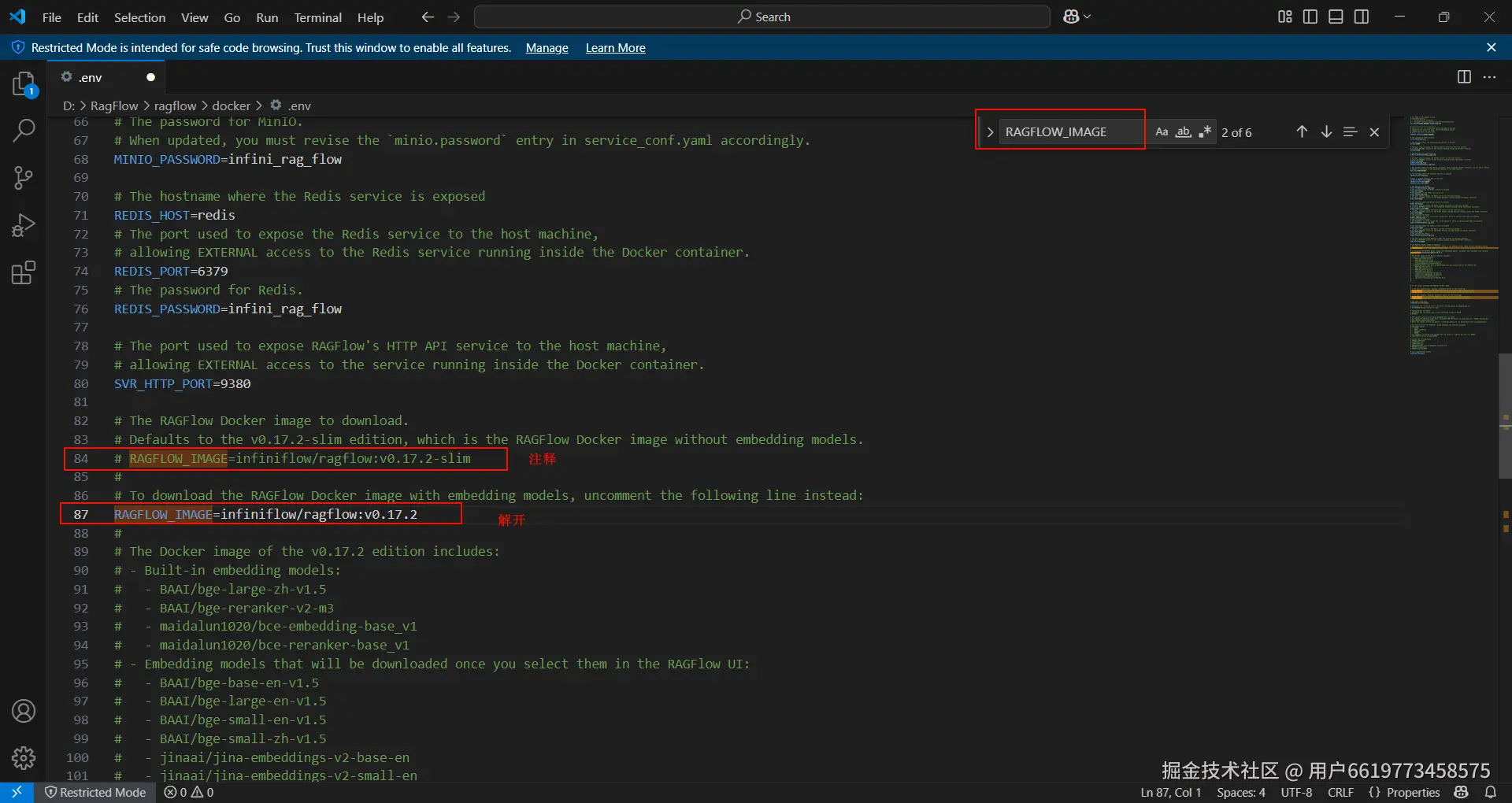The height and width of the screenshot is (803, 1512).
Task: Open the Explorer view in activity bar
Action: pyautogui.click(x=24, y=84)
